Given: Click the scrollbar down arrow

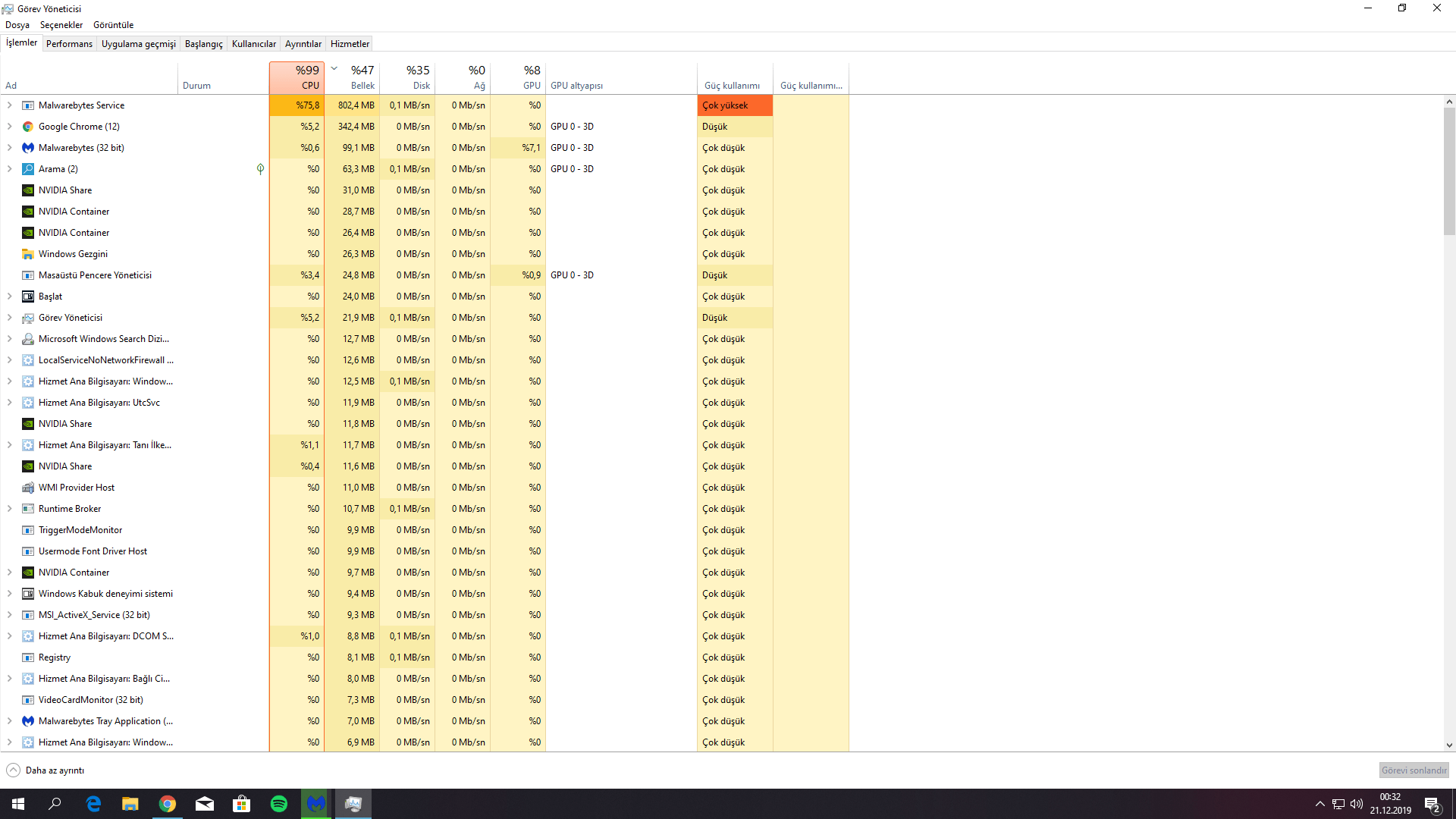Looking at the screenshot, I should click(1449, 745).
